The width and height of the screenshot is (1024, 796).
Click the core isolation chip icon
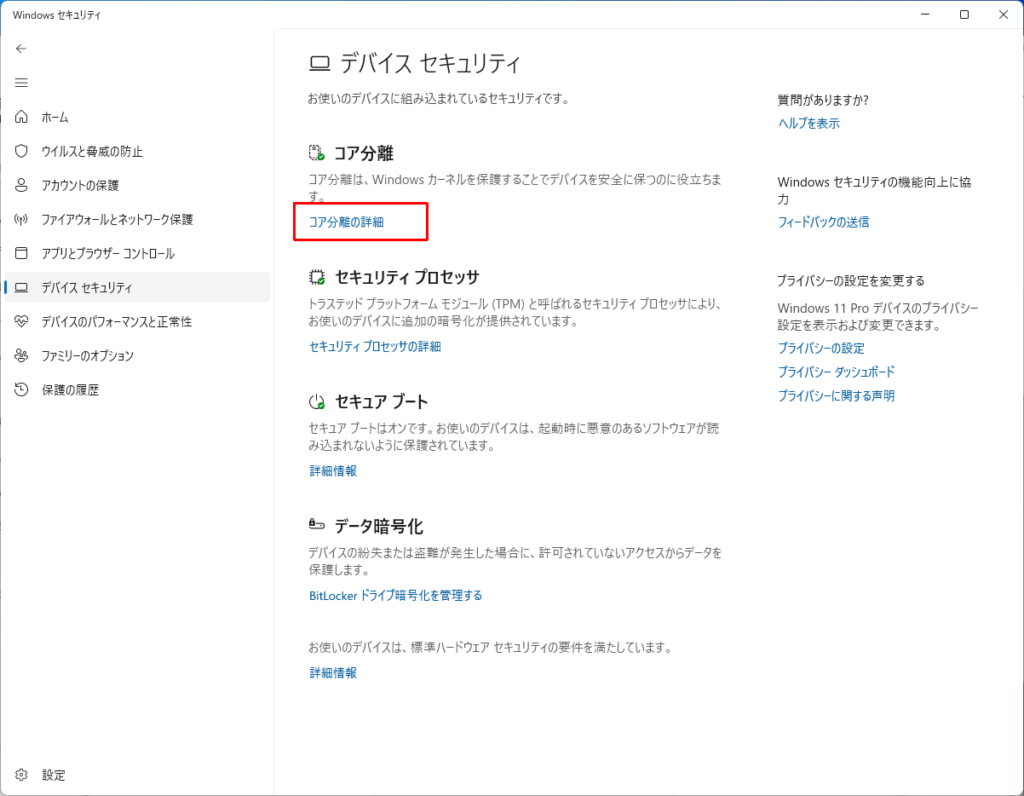click(317, 153)
